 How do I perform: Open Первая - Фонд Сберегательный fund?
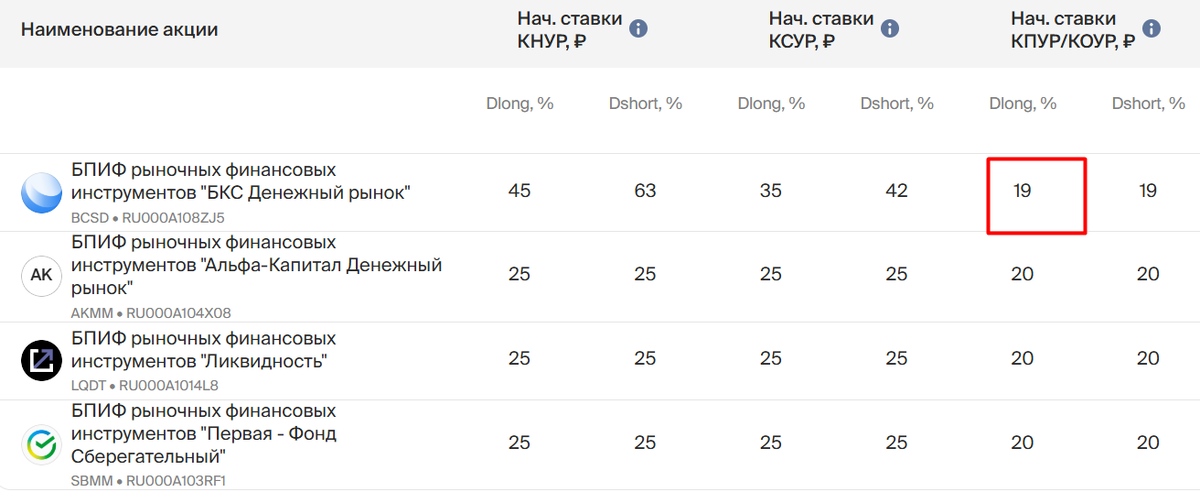point(203,433)
